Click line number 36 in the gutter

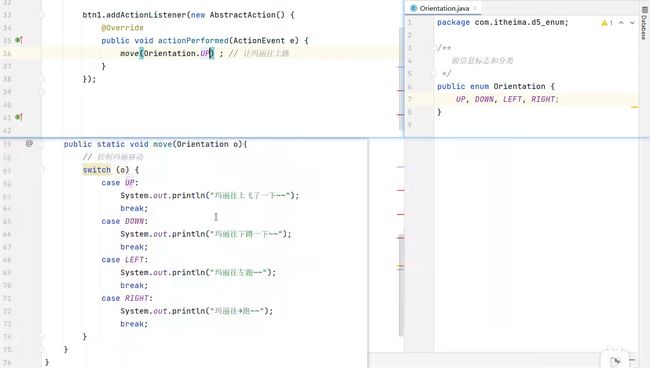7,53
